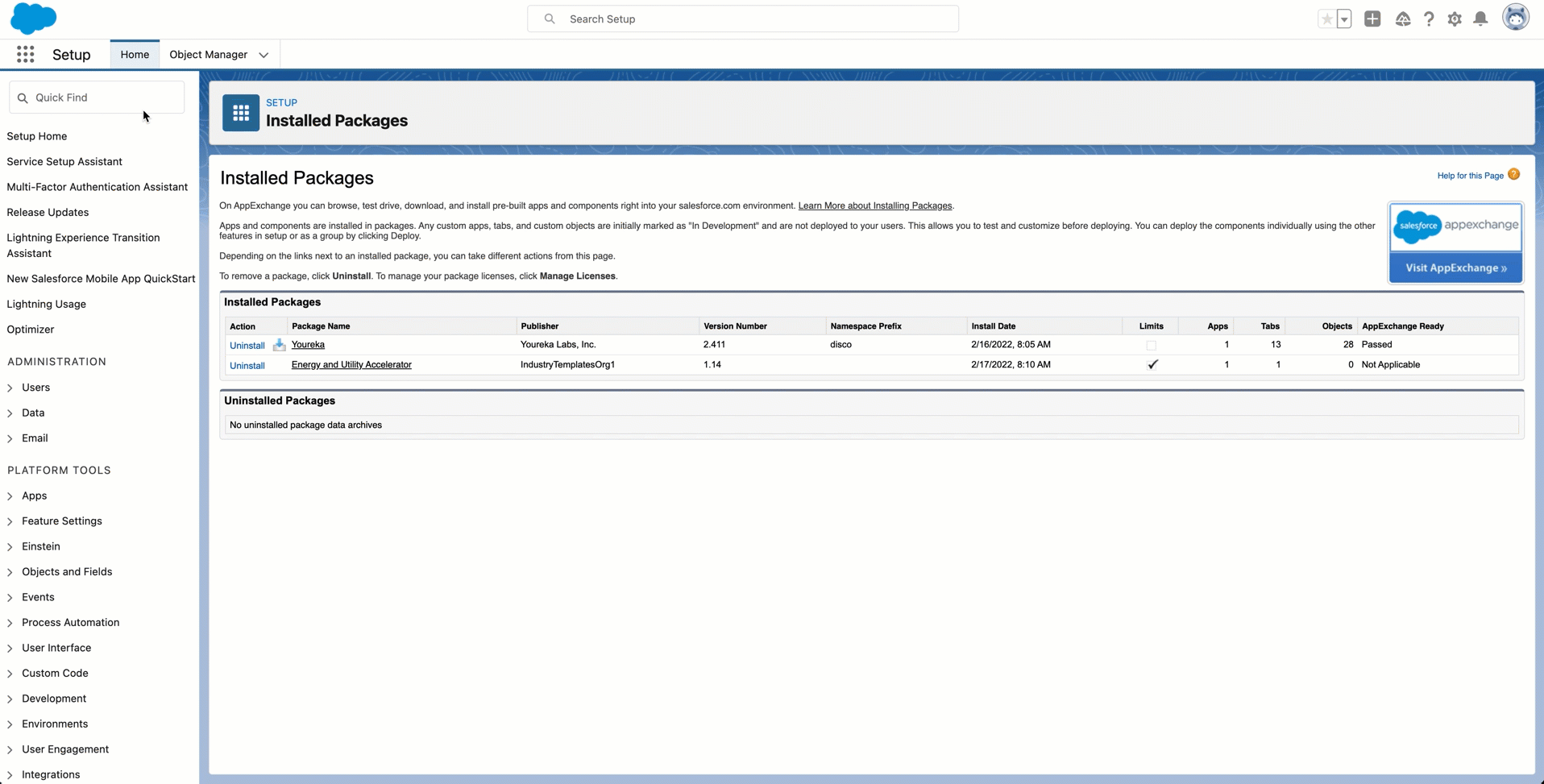Image resolution: width=1544 pixels, height=784 pixels.
Task: Expand the Email section
Action: pos(10,438)
